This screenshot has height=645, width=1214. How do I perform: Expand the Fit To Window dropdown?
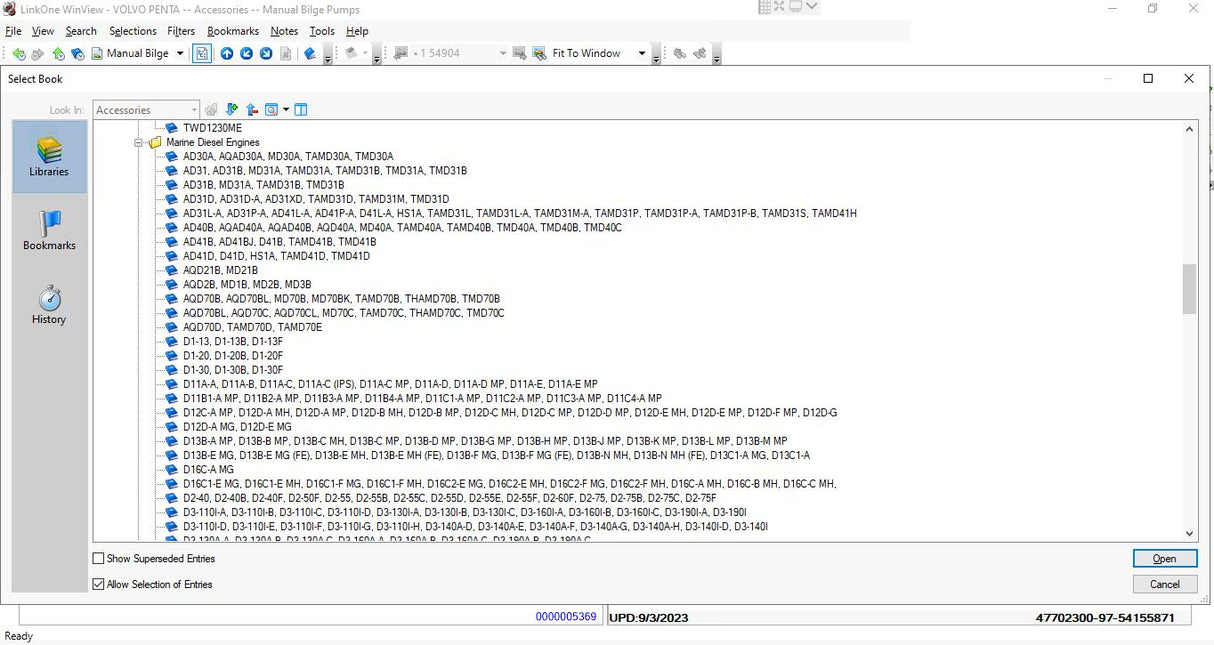(642, 54)
